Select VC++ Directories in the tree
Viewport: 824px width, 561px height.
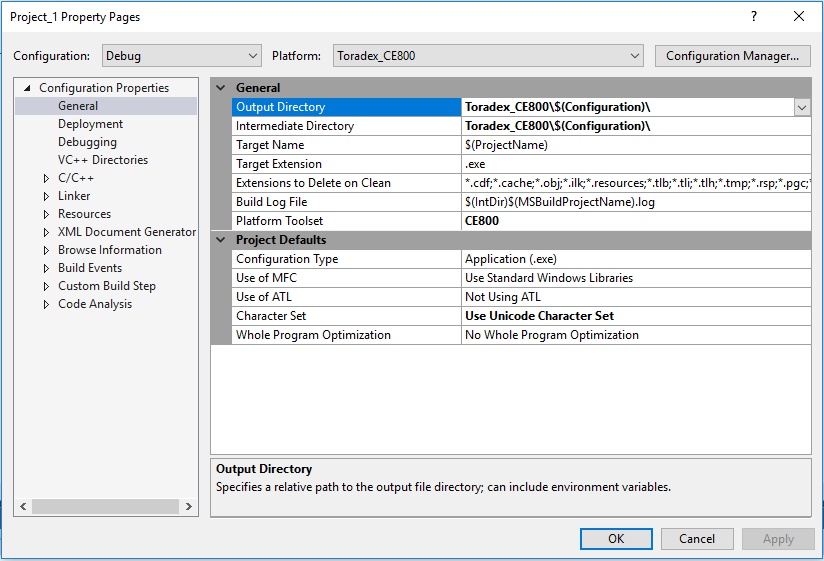(x=103, y=160)
